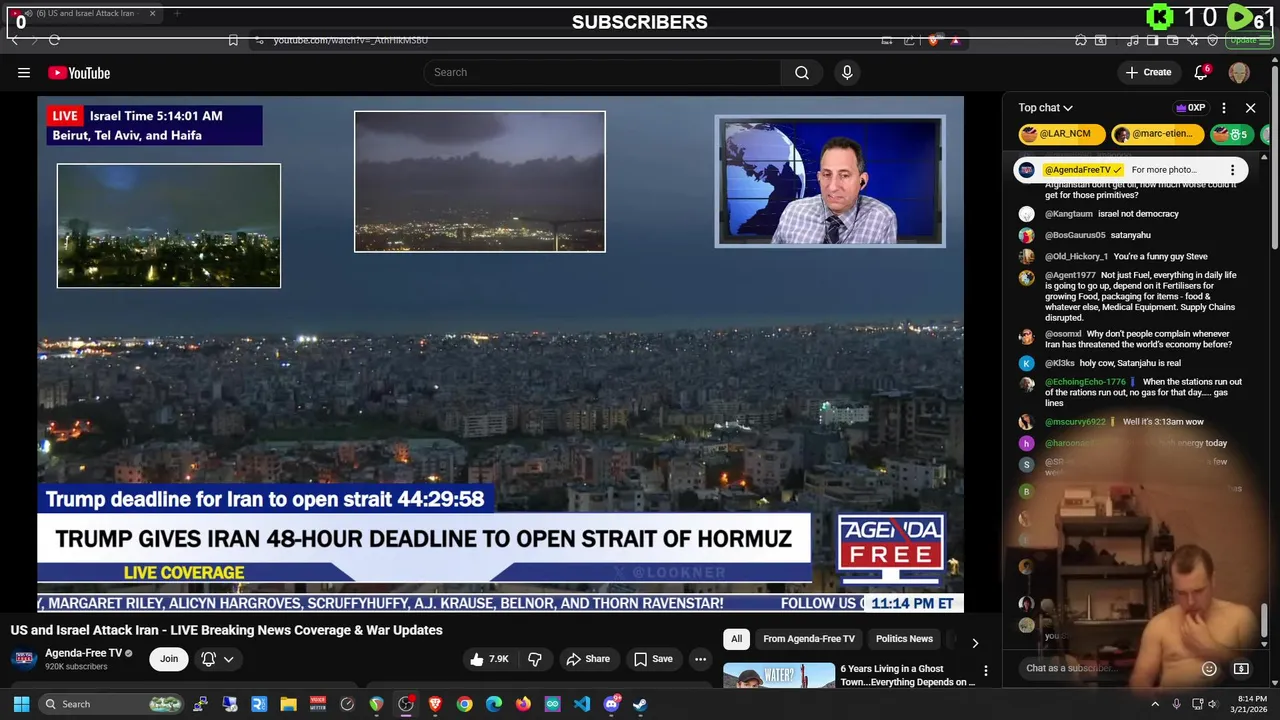Open Visual Studio Code from taskbar
This screenshot has width=1280, height=720.
click(582, 704)
